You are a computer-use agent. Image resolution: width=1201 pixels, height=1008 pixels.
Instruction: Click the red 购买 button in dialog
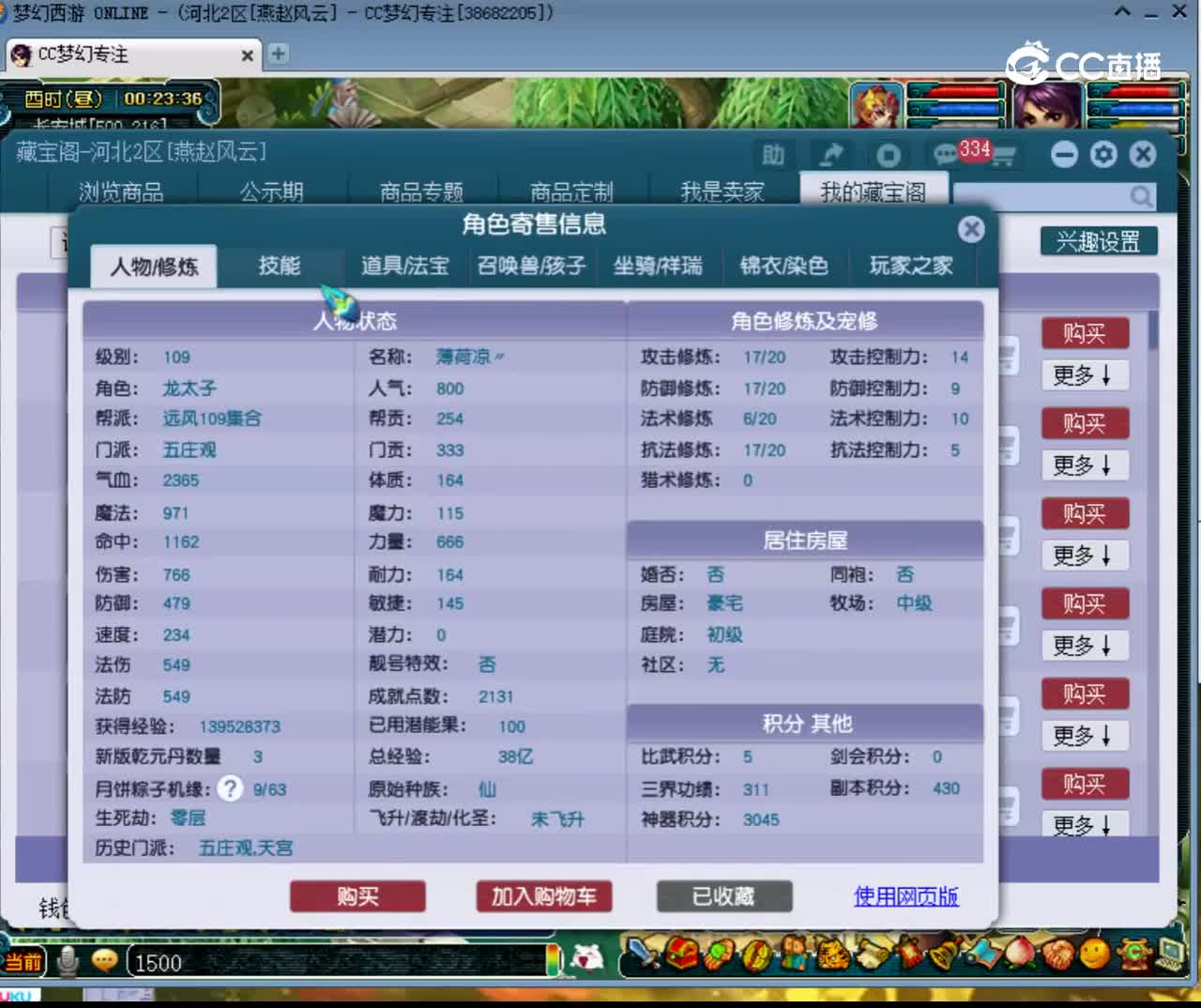[x=357, y=896]
